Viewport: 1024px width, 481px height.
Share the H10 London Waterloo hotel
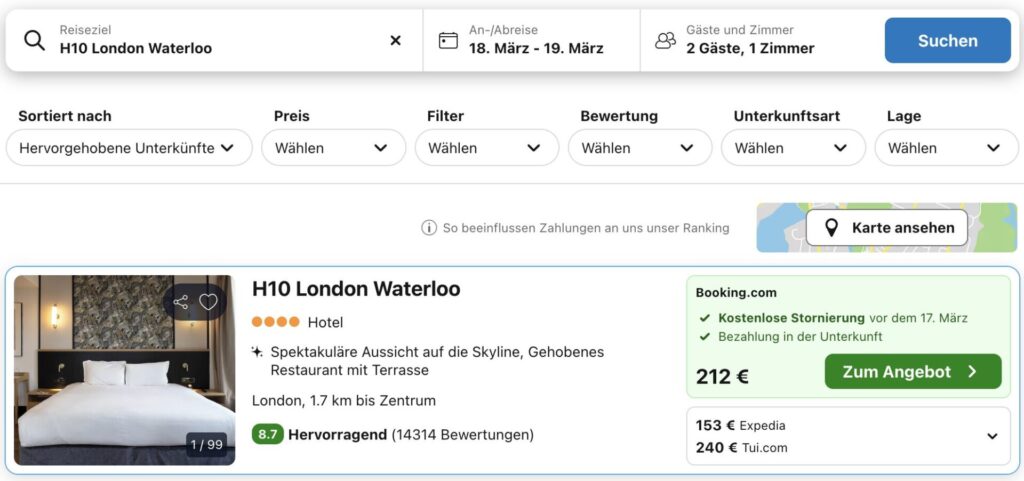(181, 302)
